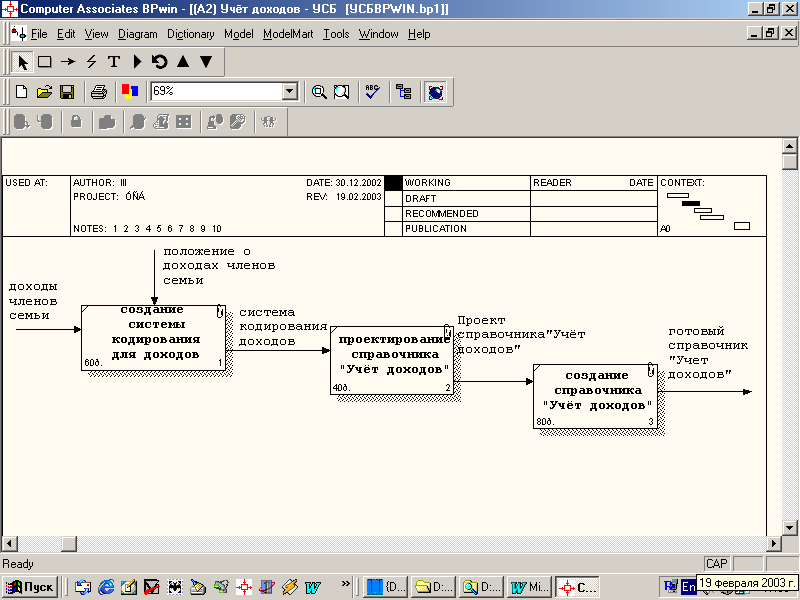Viewport: 800px width, 600px height.
Task: Save model with floppy disk icon
Action: point(67,92)
